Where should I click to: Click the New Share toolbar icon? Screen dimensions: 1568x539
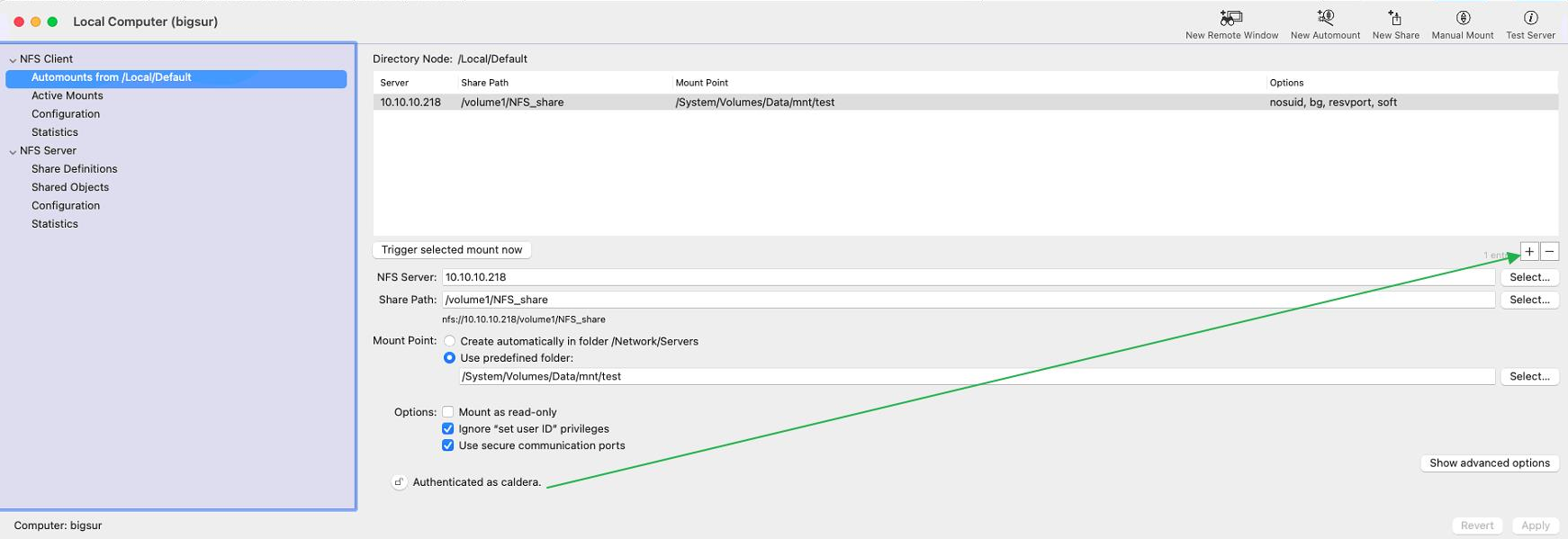pyautogui.click(x=1394, y=18)
